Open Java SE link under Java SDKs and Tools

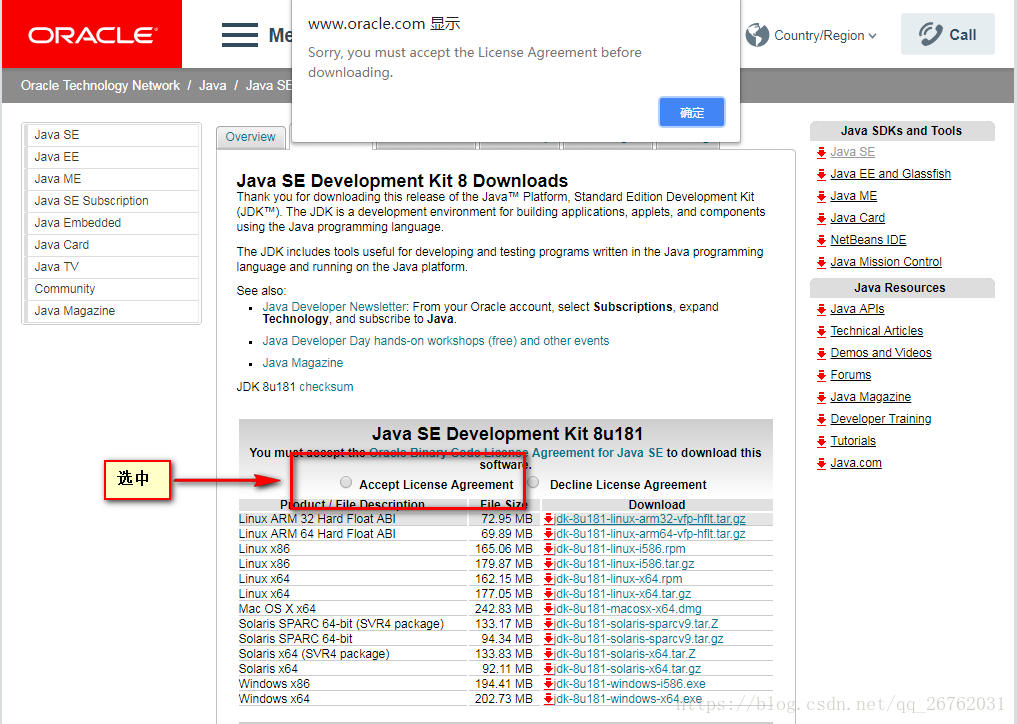click(x=852, y=152)
